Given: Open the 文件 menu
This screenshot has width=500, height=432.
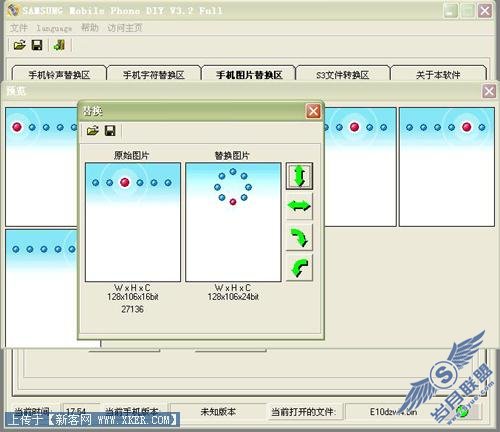Looking at the screenshot, I should pos(19,28).
